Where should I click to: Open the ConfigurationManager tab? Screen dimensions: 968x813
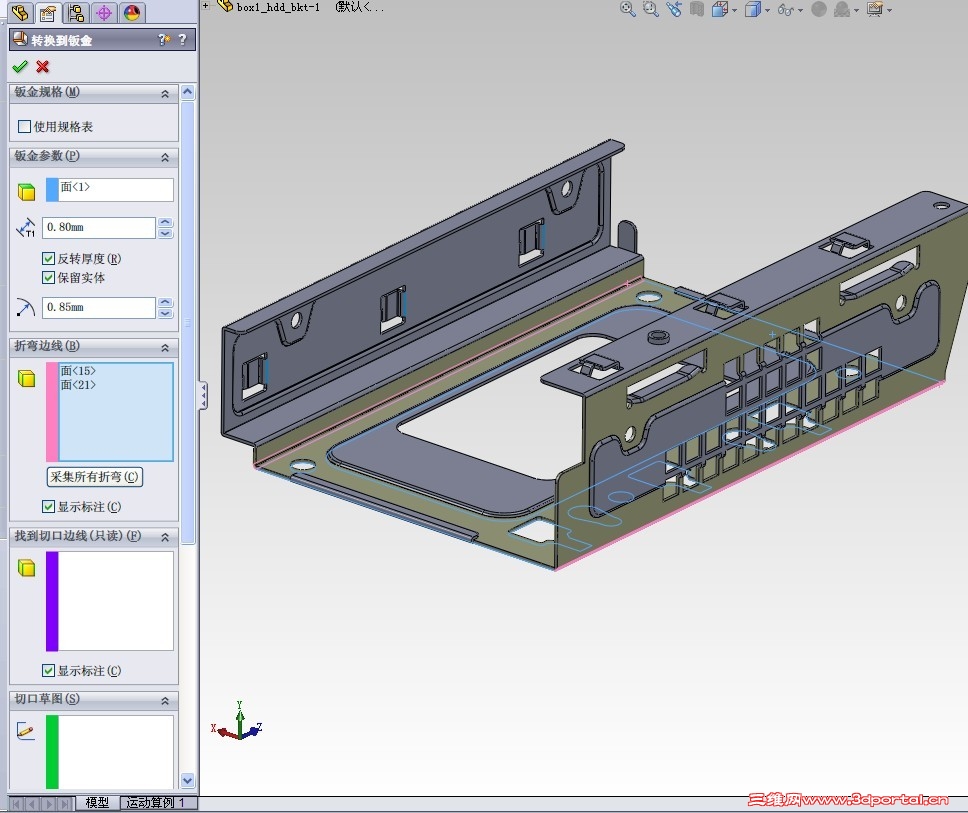76,13
